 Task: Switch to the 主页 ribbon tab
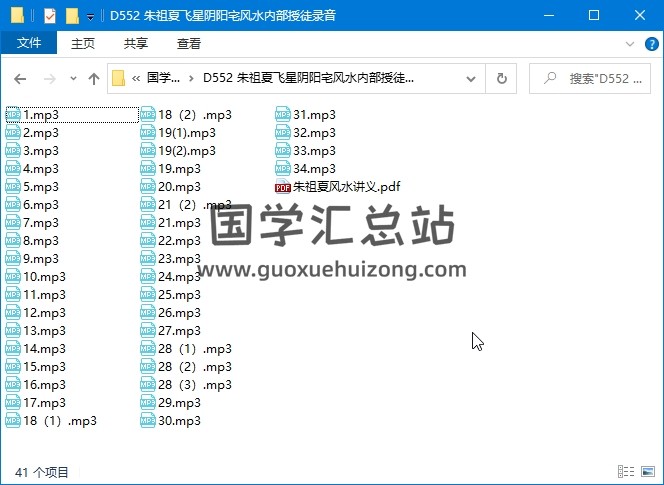point(83,43)
